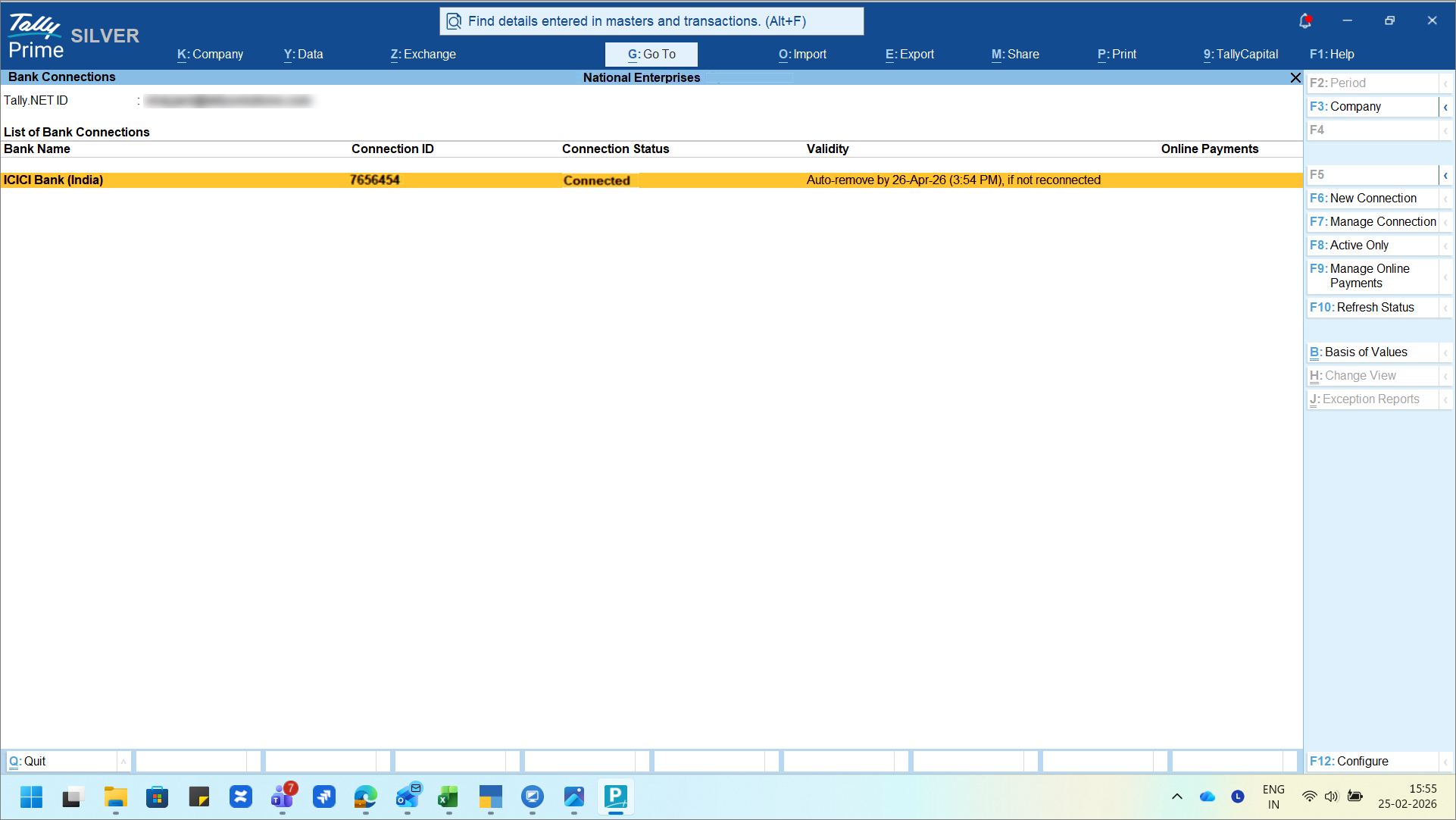Open the E: Export menu

(x=909, y=54)
